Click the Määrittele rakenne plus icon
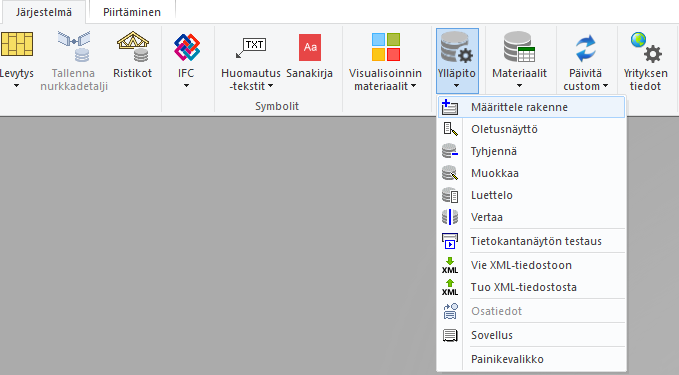This screenshot has width=679, height=375. 449,107
